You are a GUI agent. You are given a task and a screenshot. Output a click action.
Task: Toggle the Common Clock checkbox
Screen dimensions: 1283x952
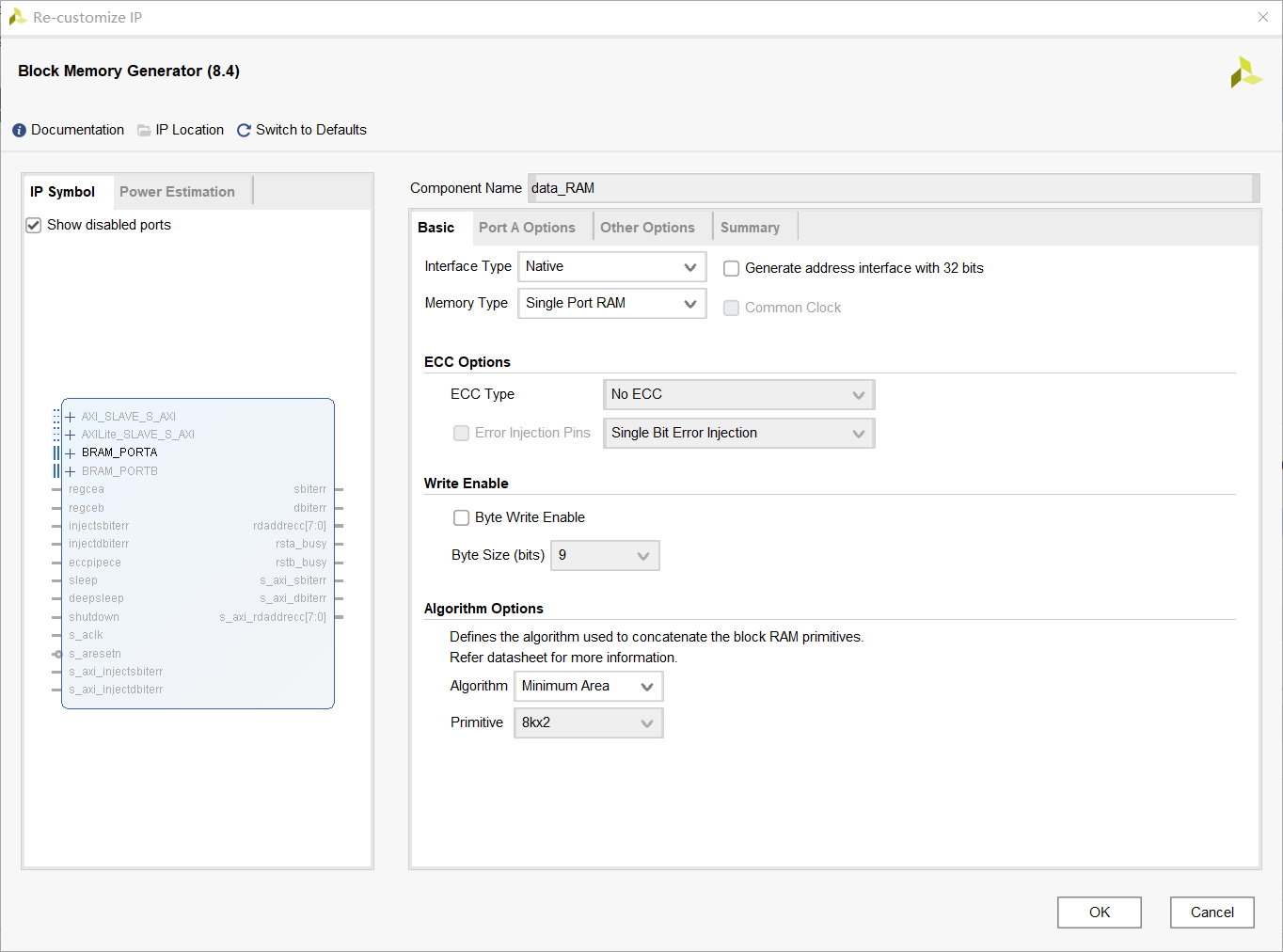[731, 308]
